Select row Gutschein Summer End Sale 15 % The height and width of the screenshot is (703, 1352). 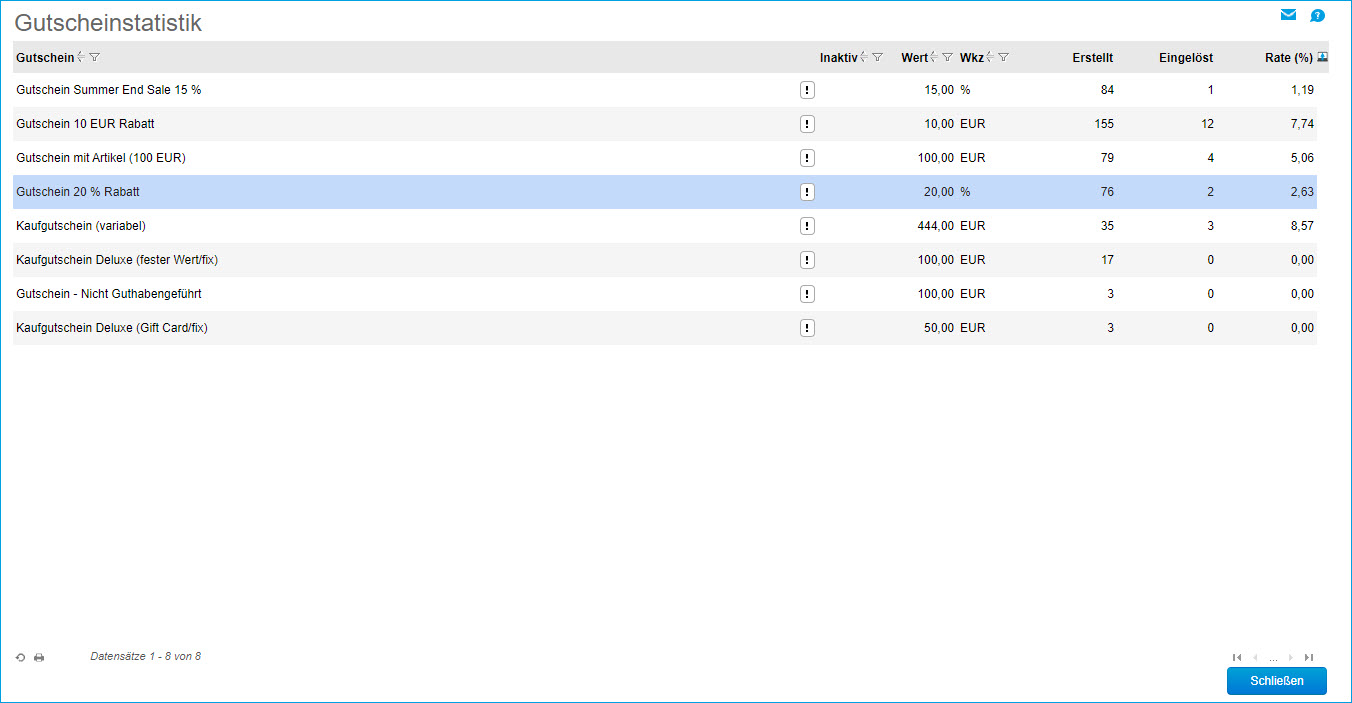(665, 90)
